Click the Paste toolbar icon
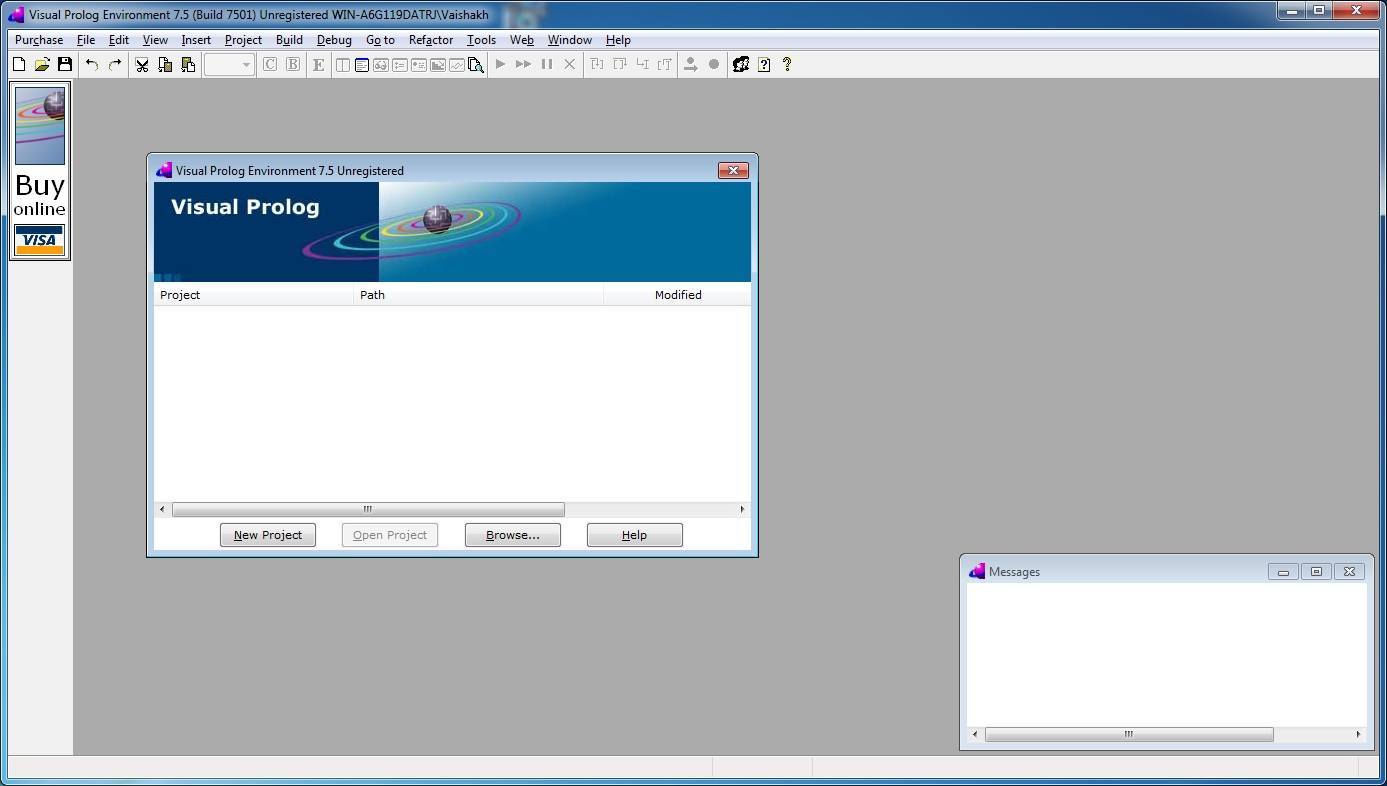 [x=188, y=64]
